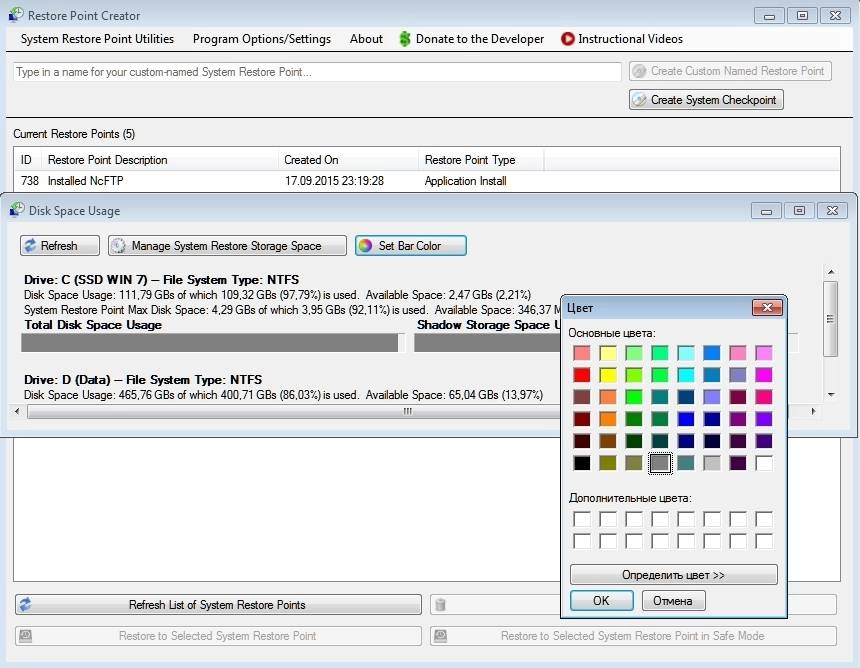Click the Disk Space Usage window title icon

pos(17,210)
